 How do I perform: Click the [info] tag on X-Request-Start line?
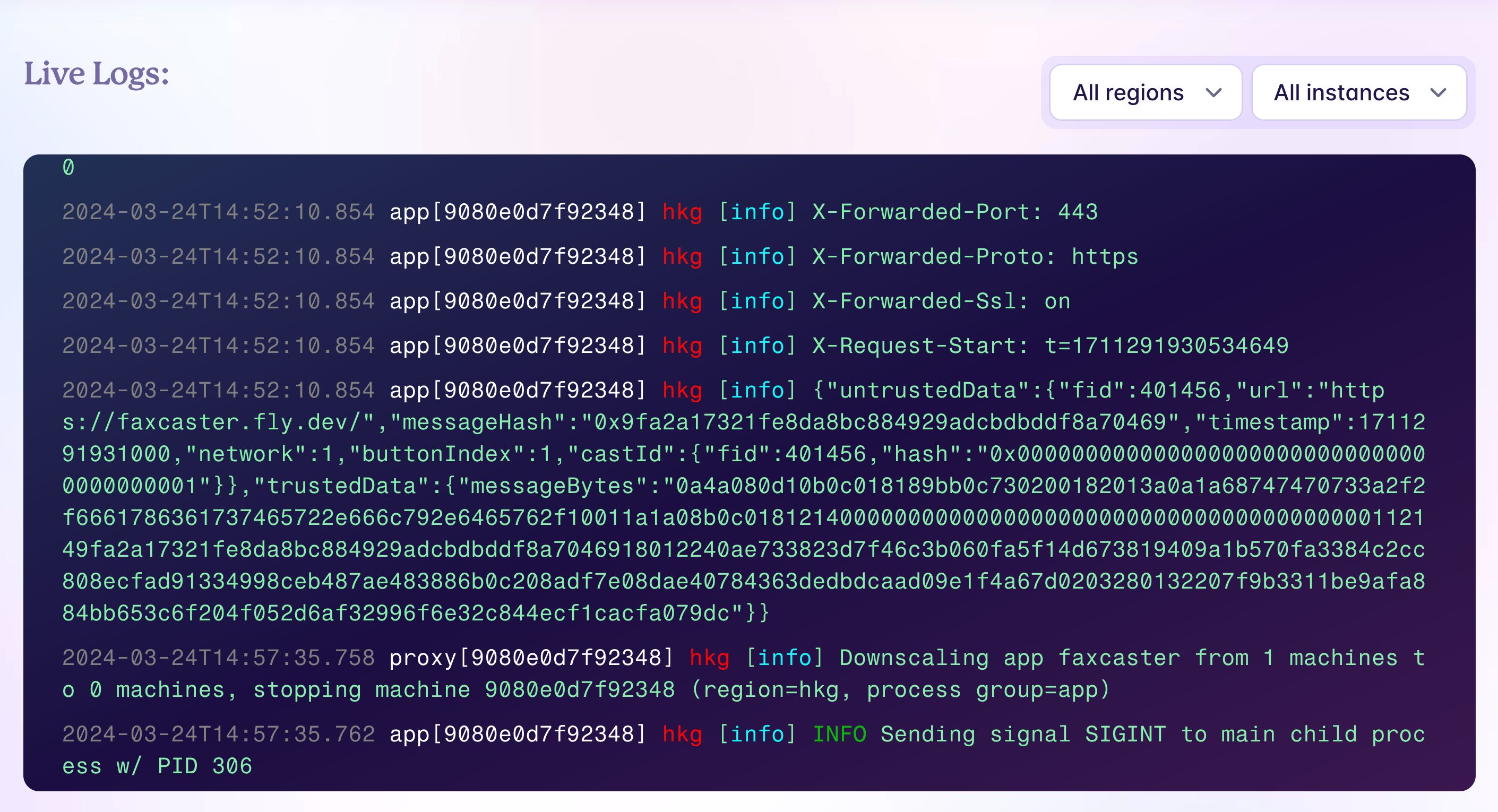click(x=757, y=346)
